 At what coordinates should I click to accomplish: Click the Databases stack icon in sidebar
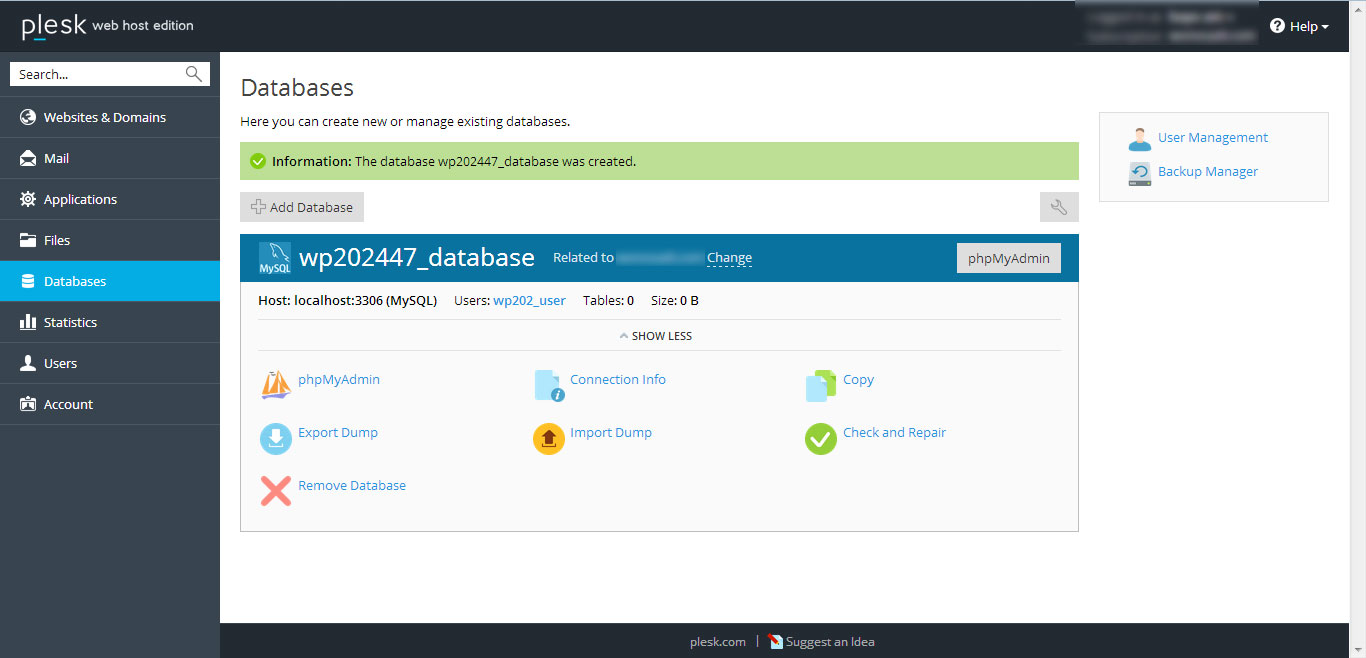click(x=28, y=281)
